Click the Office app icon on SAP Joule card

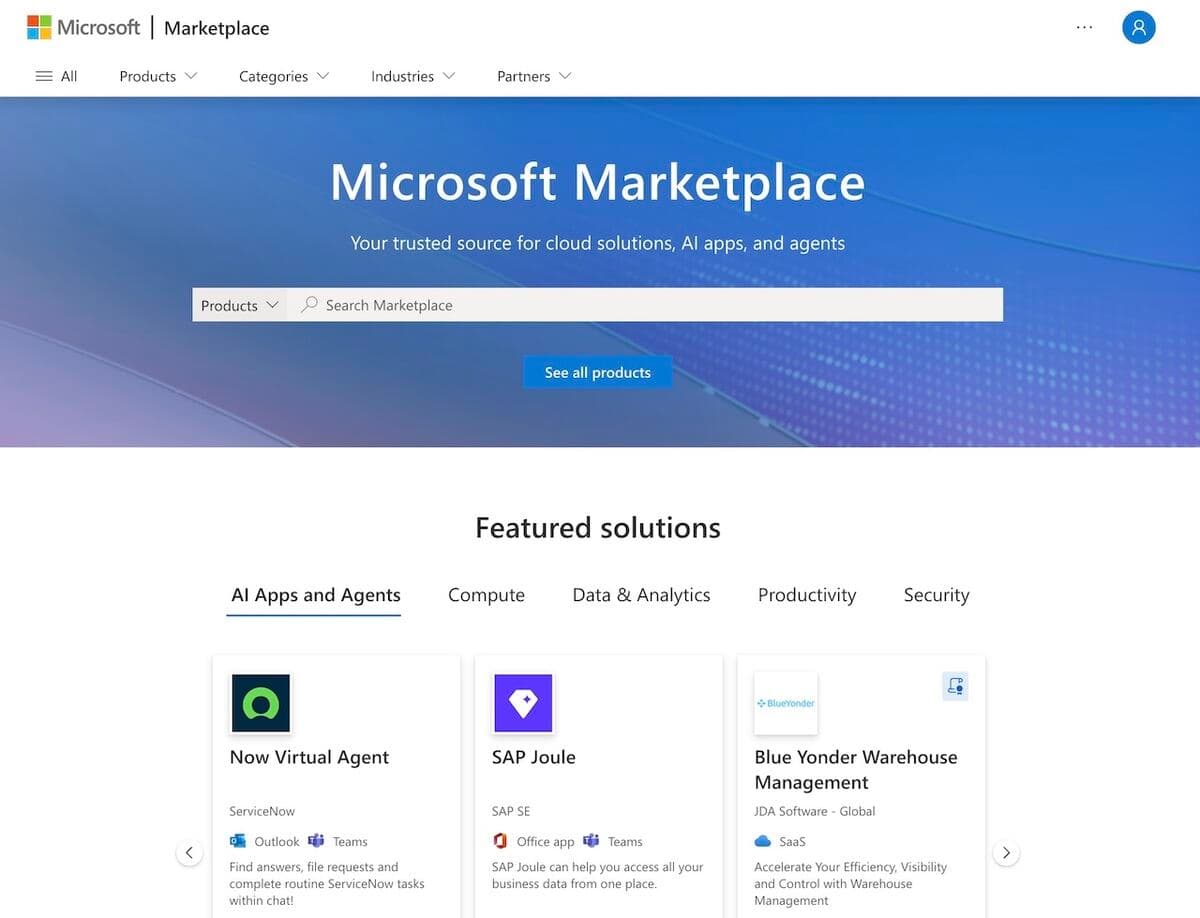pos(500,841)
